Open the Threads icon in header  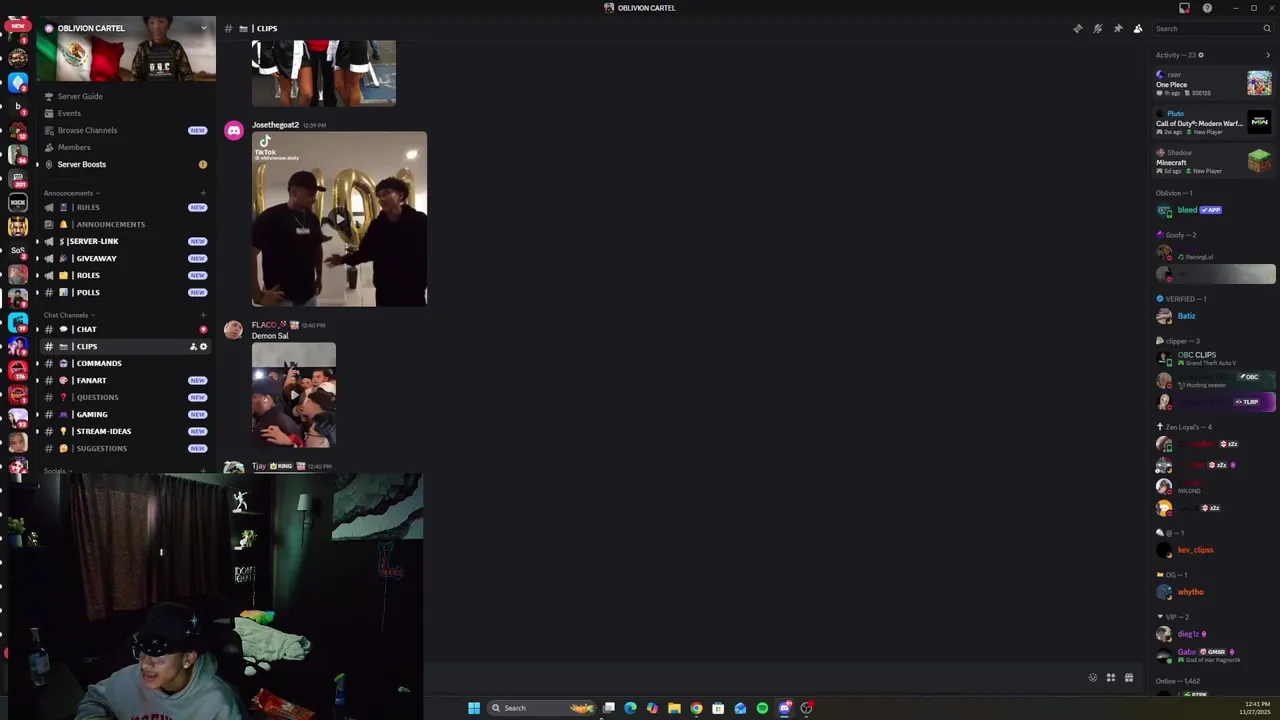pyautogui.click(x=1077, y=28)
